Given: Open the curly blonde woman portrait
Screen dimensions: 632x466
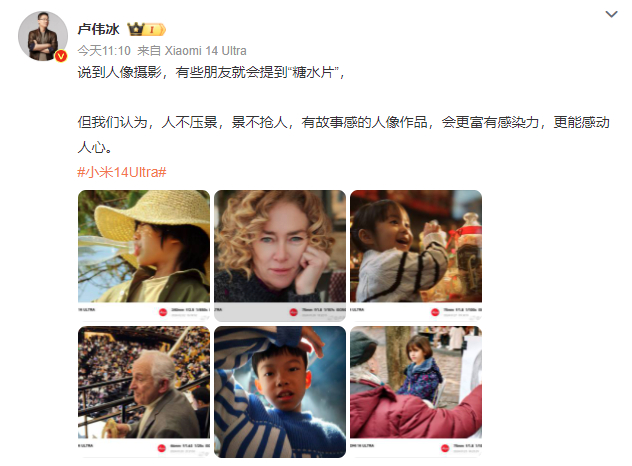Looking at the screenshot, I should tap(280, 256).
